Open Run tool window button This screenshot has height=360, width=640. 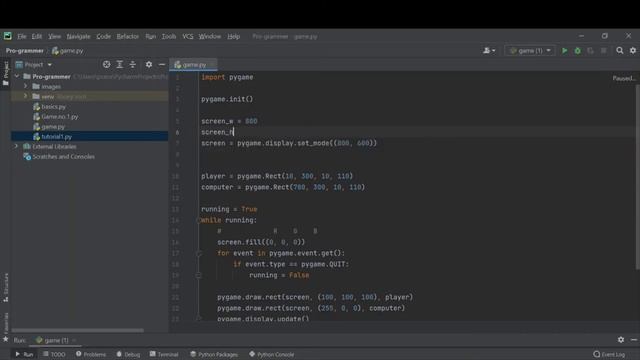(24, 354)
